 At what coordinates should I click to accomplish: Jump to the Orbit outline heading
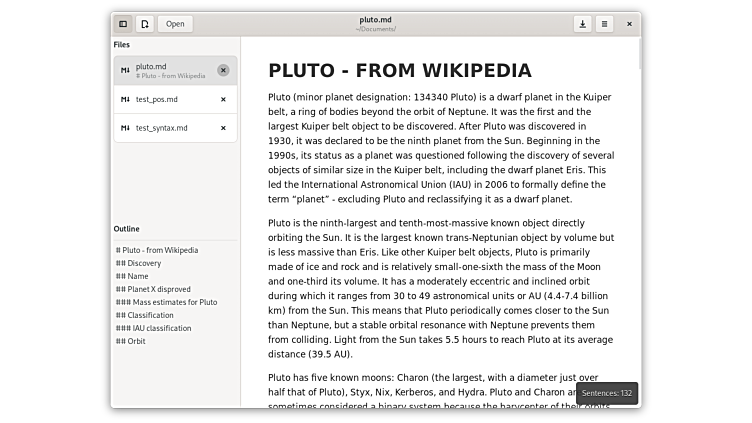pyautogui.click(x=136, y=341)
